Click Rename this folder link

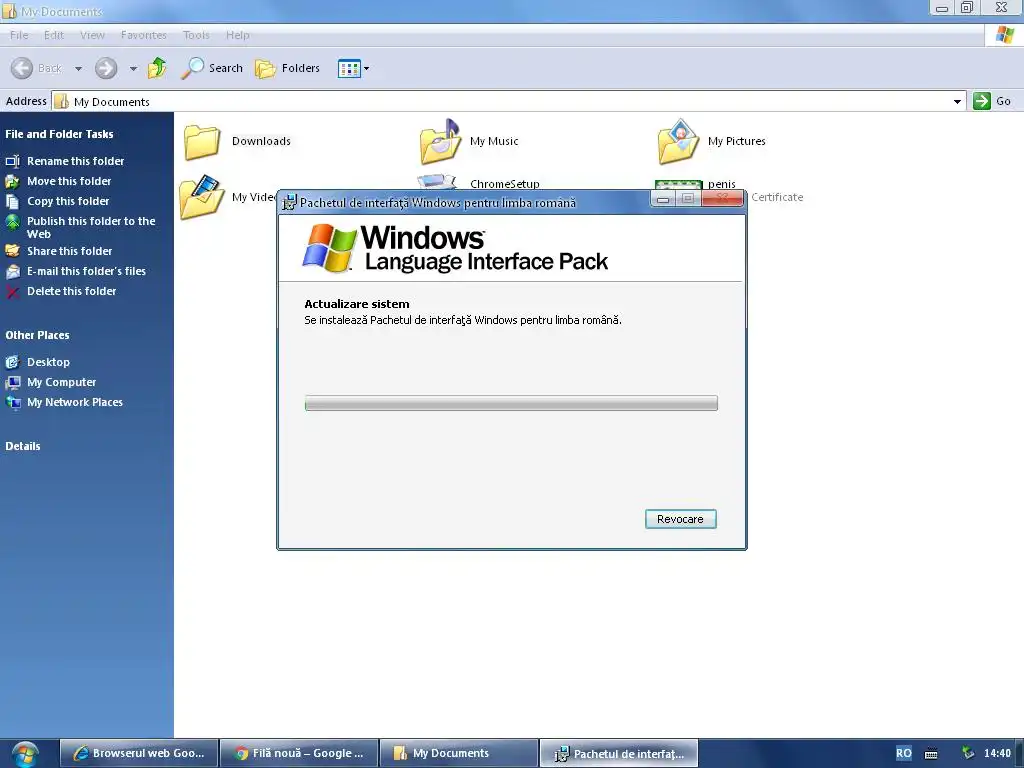75,161
